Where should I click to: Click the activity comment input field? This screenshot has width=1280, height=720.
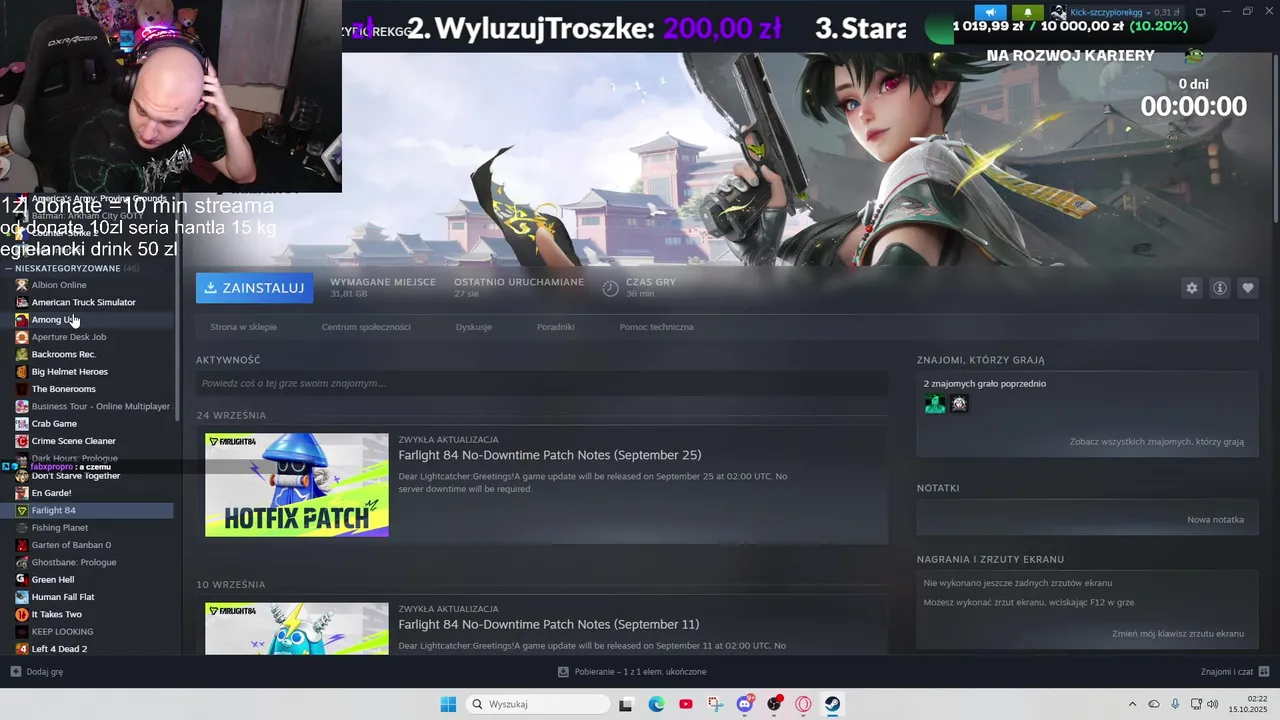[542, 383]
